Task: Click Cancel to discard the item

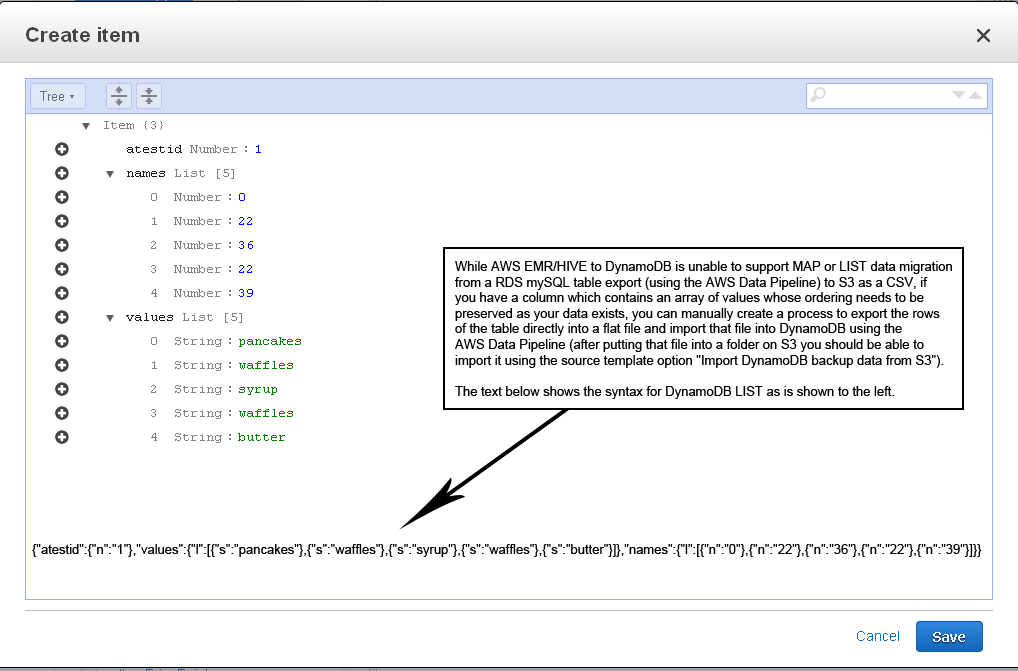Action: tap(878, 636)
